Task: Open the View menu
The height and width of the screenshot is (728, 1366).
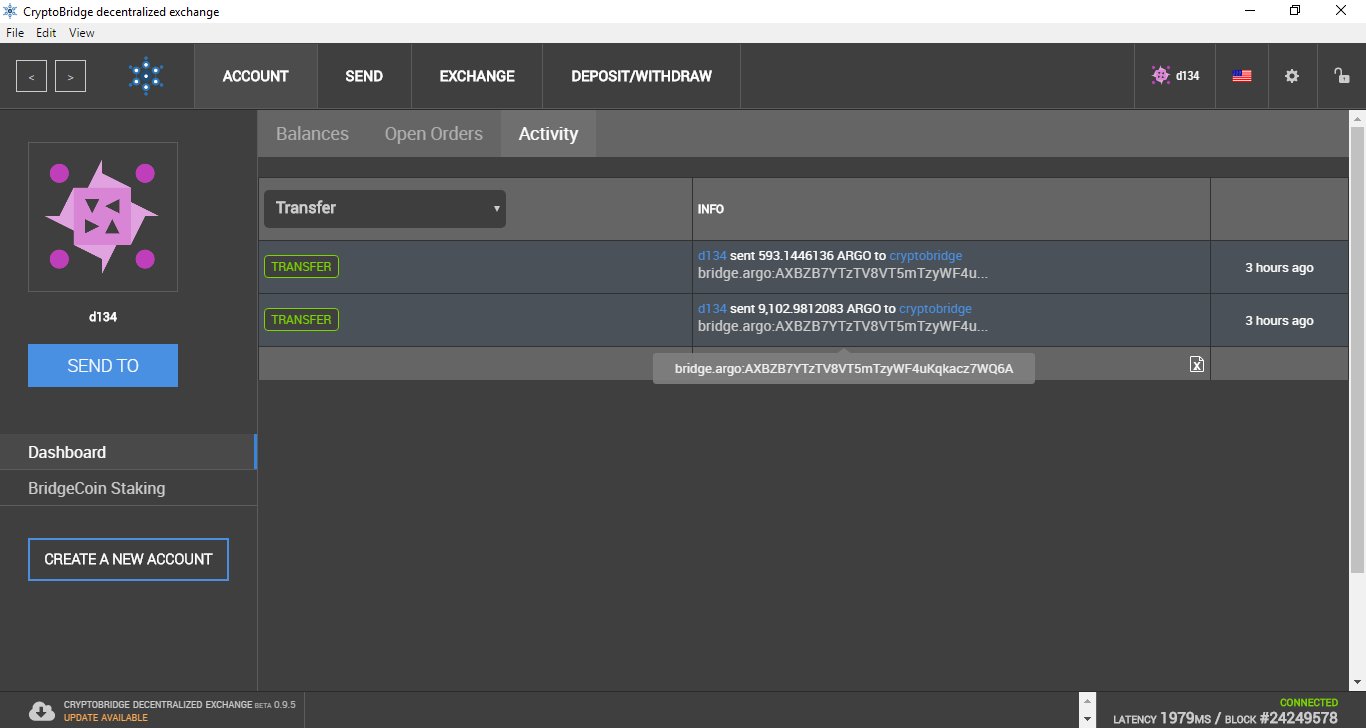Action: coord(82,33)
